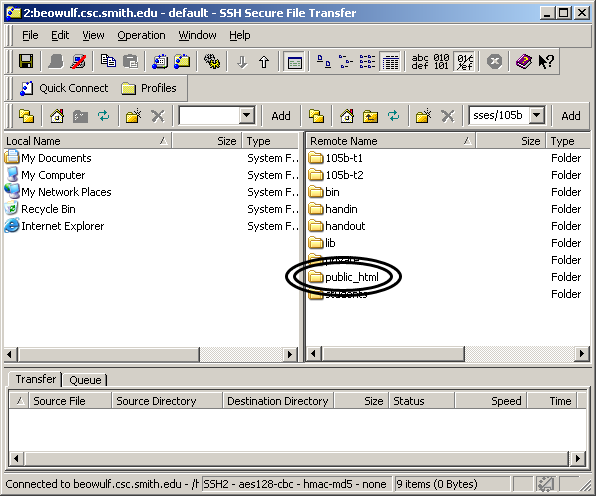596x496 pixels.
Task: Click the Disconnect icon with red slash
Action: (78, 61)
